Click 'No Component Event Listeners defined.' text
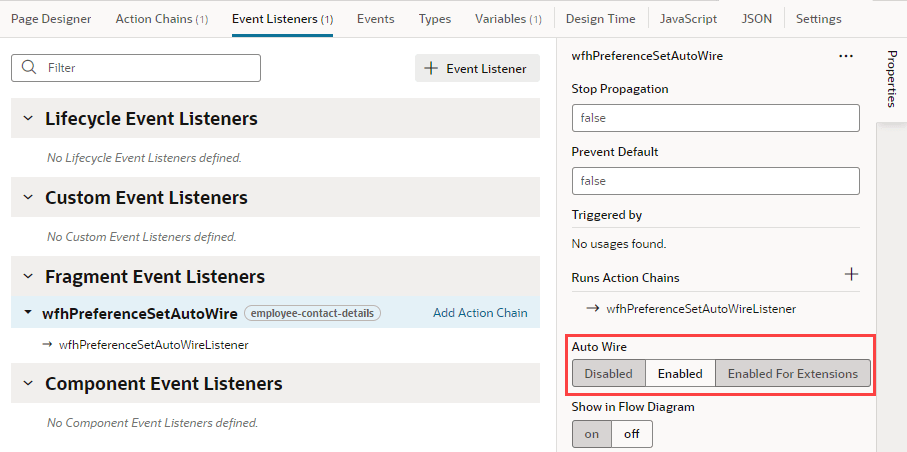This screenshot has height=452, width=907. [153, 422]
